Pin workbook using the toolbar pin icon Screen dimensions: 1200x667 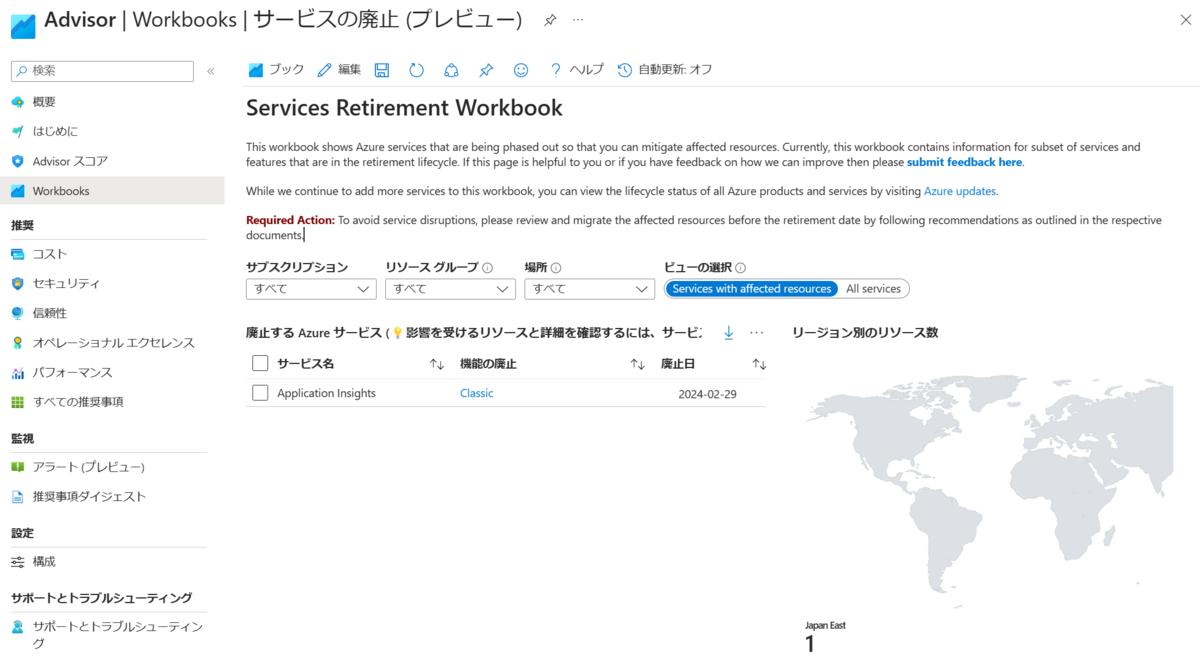[486, 70]
